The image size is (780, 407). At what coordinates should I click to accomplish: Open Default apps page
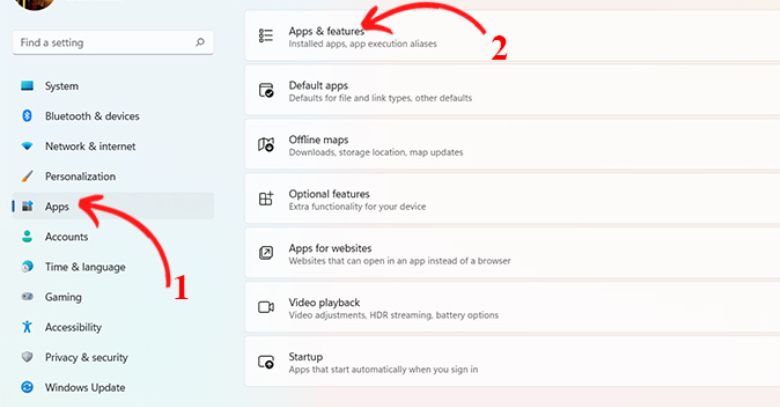[x=512, y=90]
